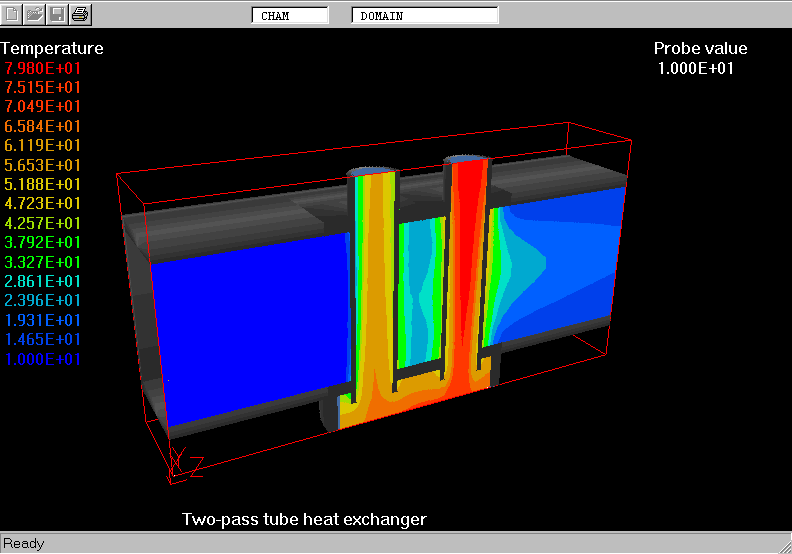
Task: Open a file with the folder icon
Action: click(35, 14)
